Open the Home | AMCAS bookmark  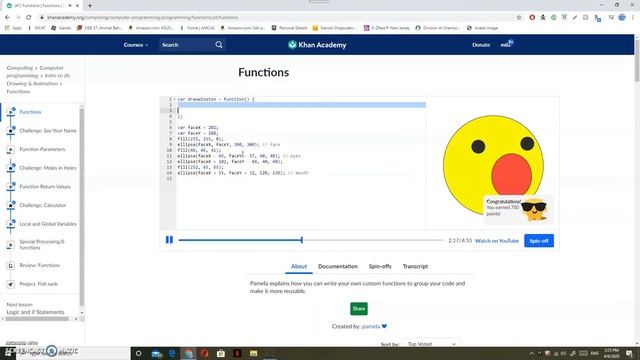197,28
